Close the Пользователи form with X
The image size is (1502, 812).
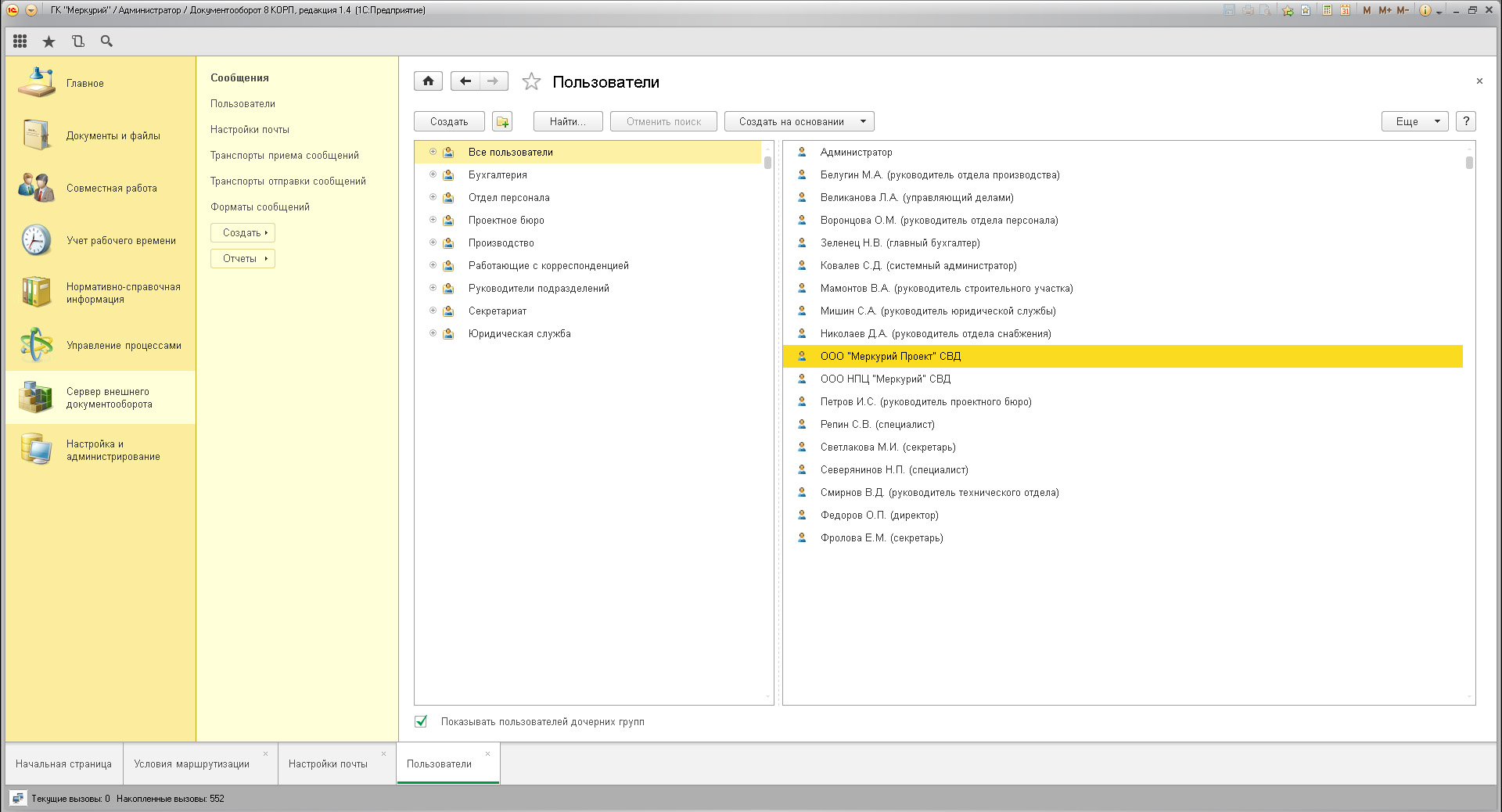1479,81
